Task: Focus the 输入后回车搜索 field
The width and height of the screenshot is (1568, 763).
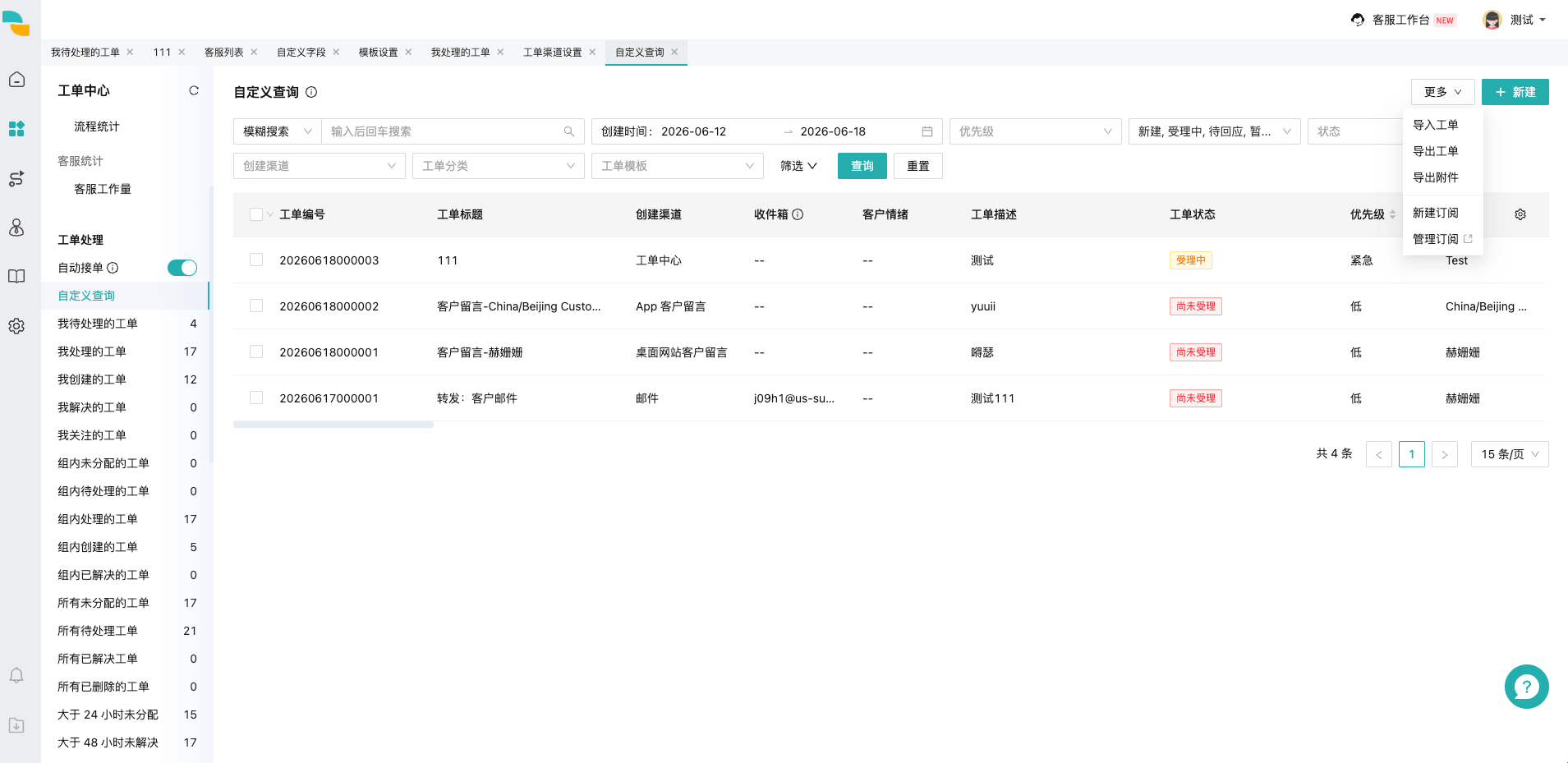Action: [444, 131]
